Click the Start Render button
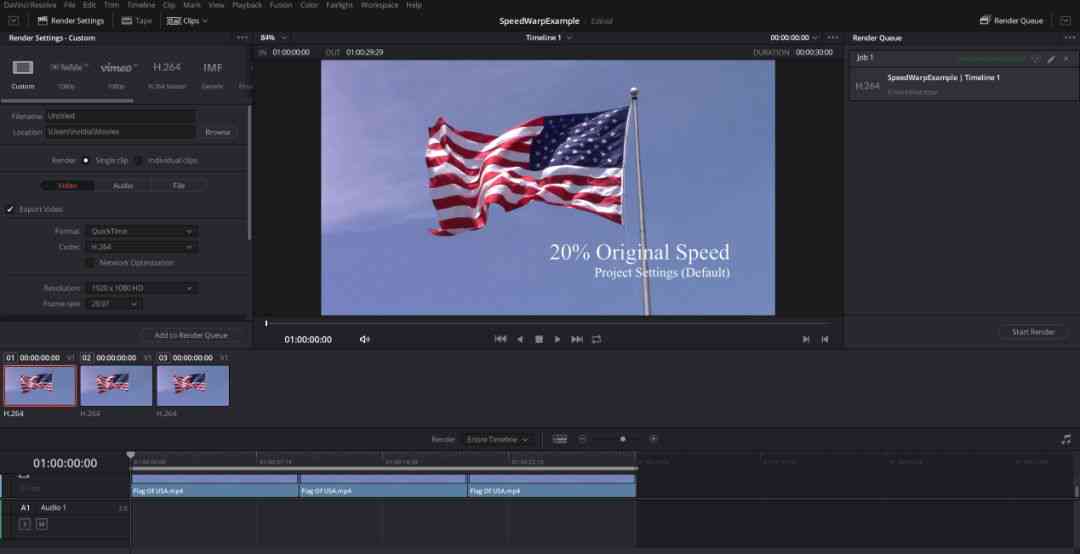The height and width of the screenshot is (554, 1080). (1032, 332)
